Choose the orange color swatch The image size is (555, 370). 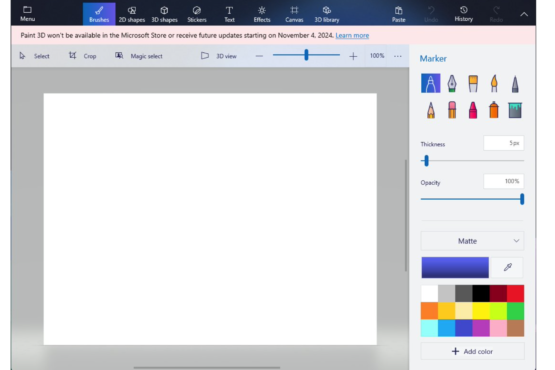(429, 311)
